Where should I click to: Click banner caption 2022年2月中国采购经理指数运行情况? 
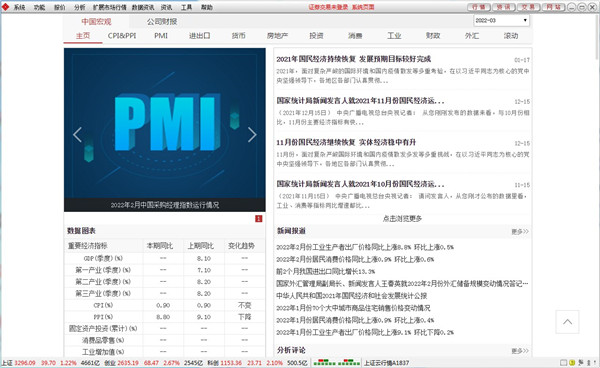click(165, 205)
